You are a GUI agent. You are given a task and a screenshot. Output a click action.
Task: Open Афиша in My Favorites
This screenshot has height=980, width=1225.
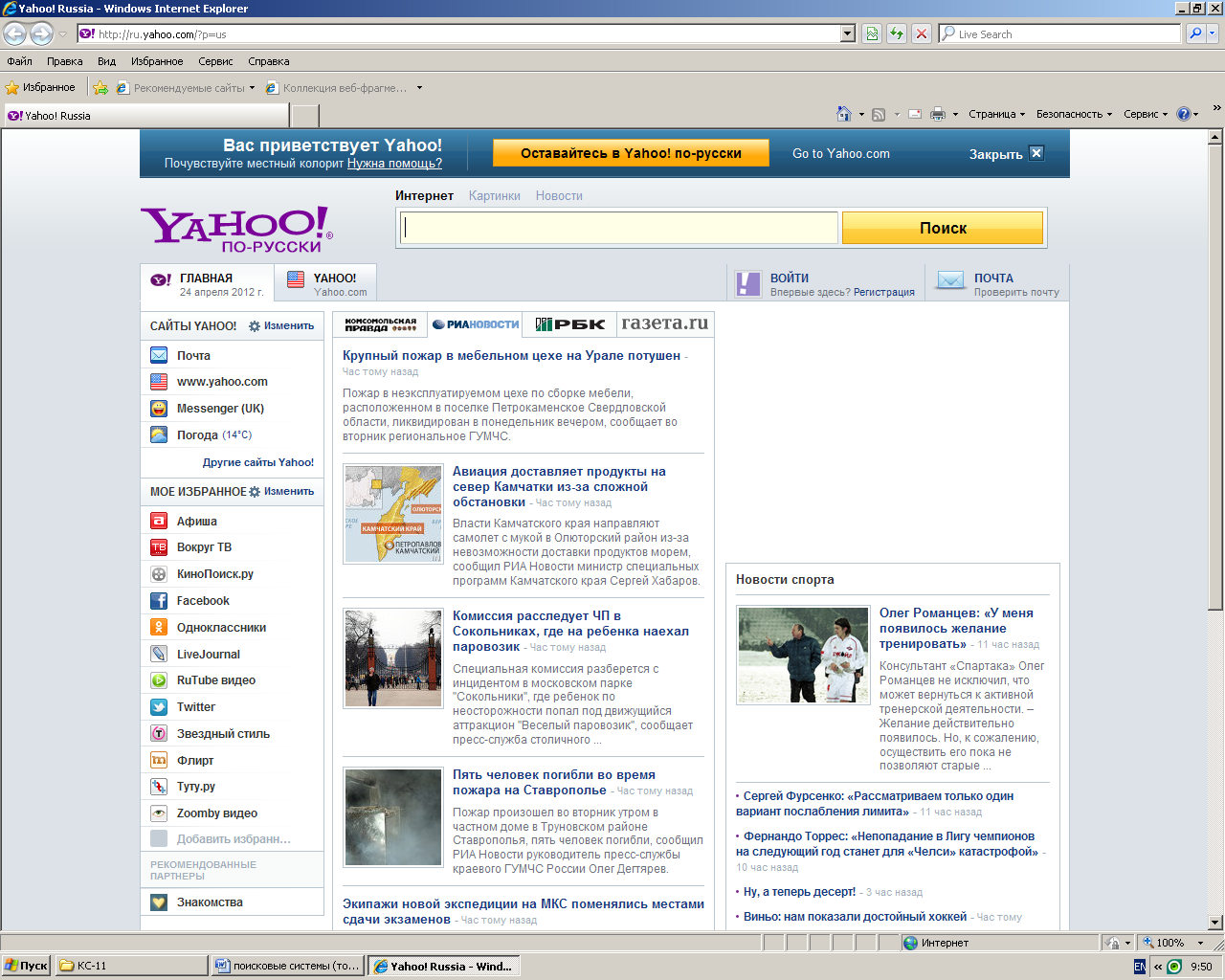197,522
